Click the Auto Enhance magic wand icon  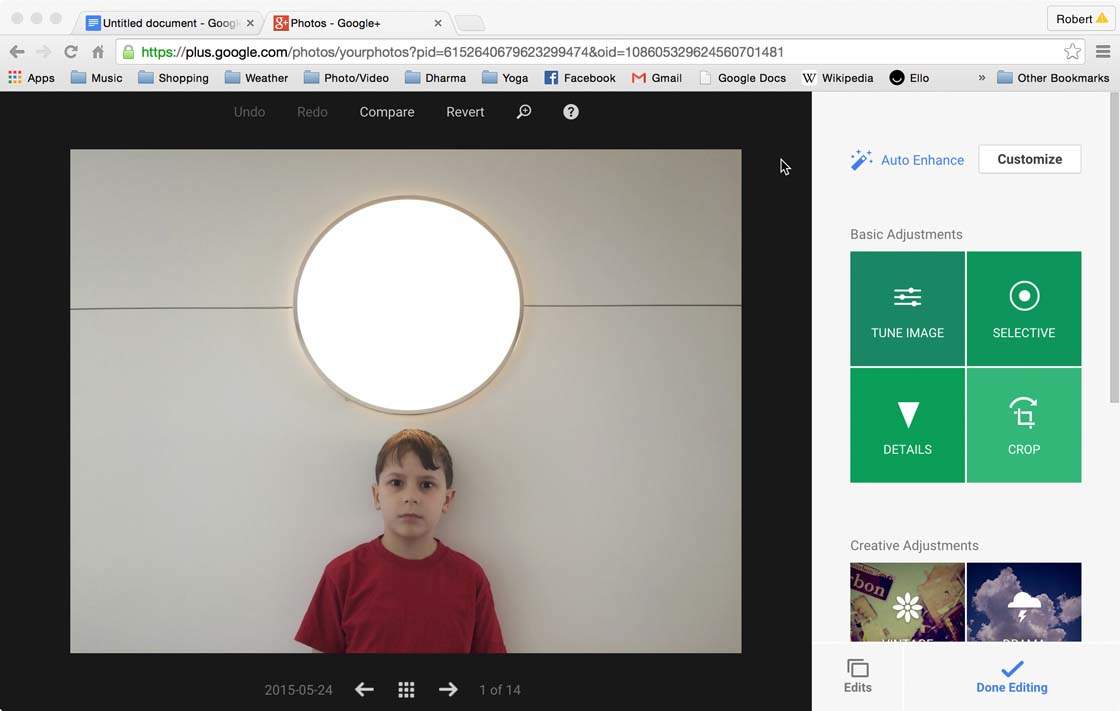pyautogui.click(x=861, y=158)
